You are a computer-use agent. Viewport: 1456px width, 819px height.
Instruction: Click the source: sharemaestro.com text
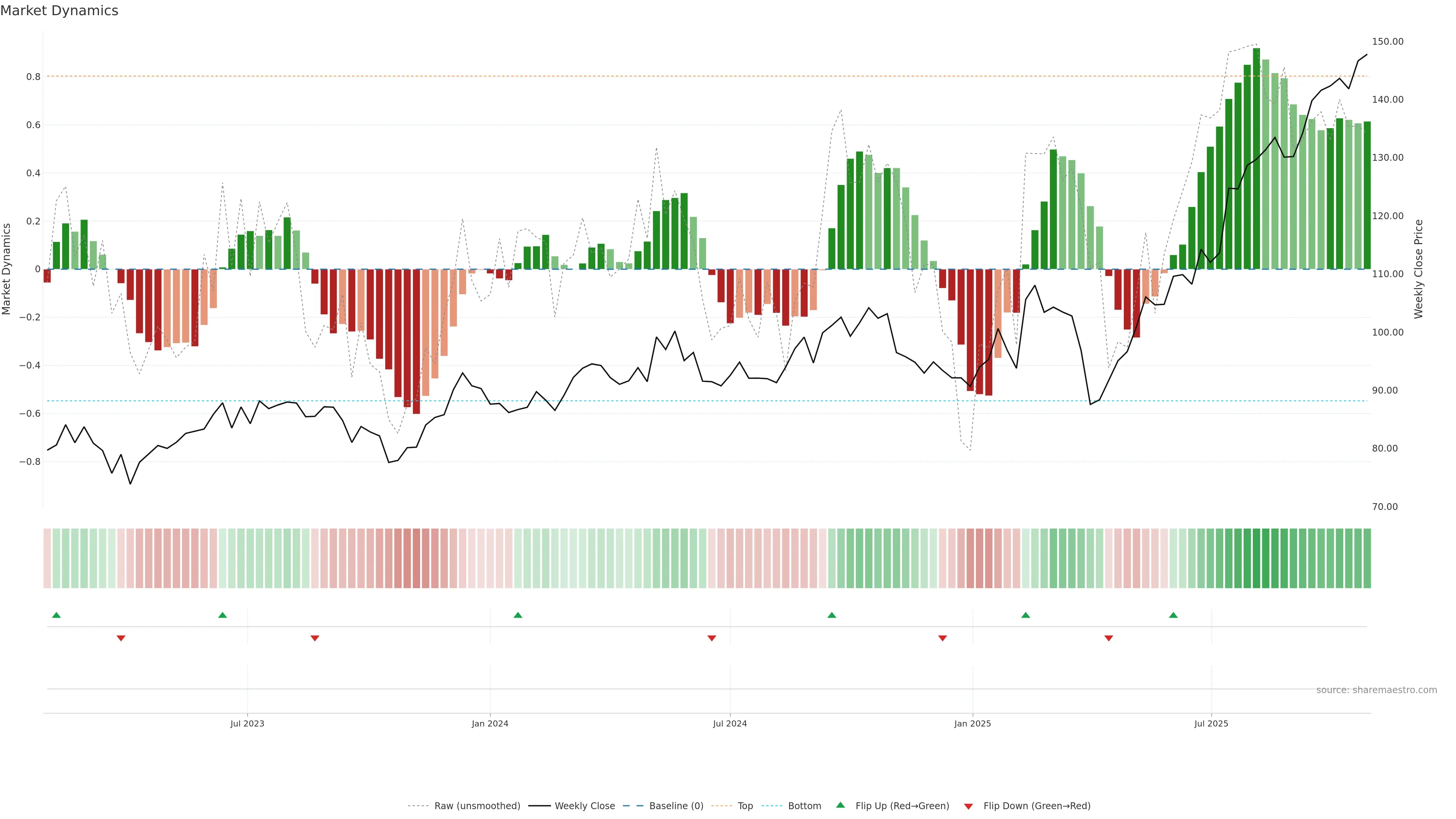click(x=1376, y=690)
